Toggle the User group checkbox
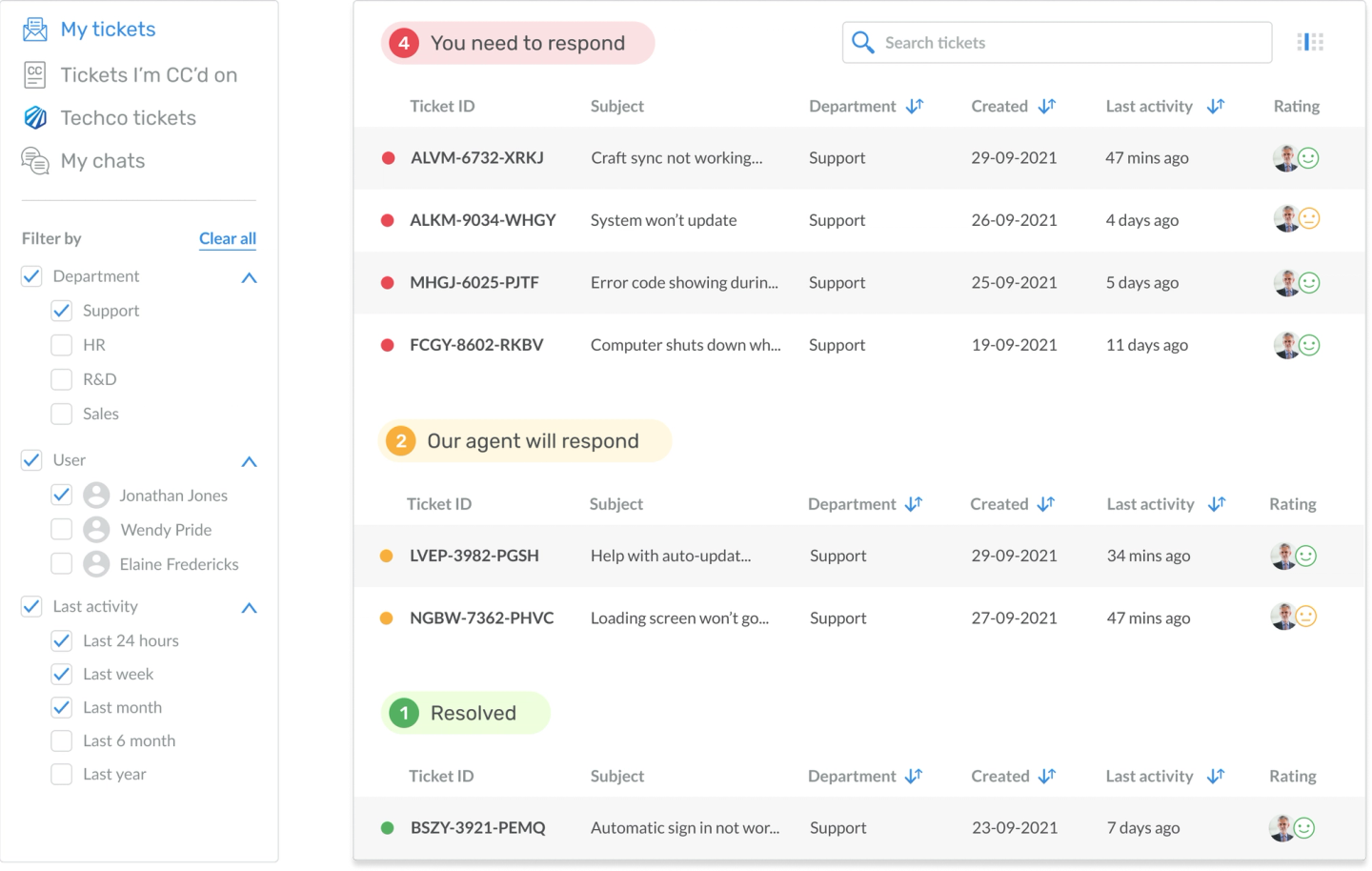Screen dimensions: 1372x871 tap(31, 460)
